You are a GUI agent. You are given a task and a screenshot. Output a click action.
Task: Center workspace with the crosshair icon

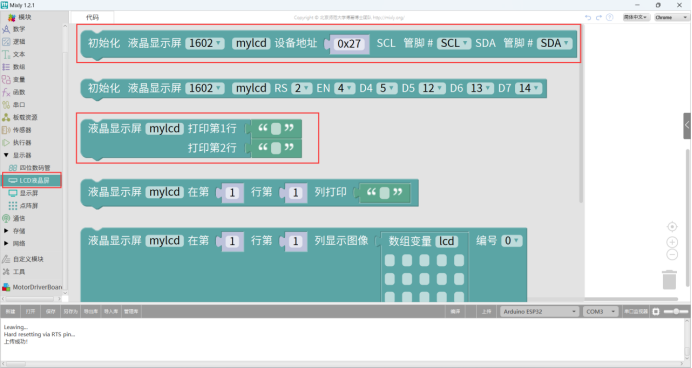672,226
